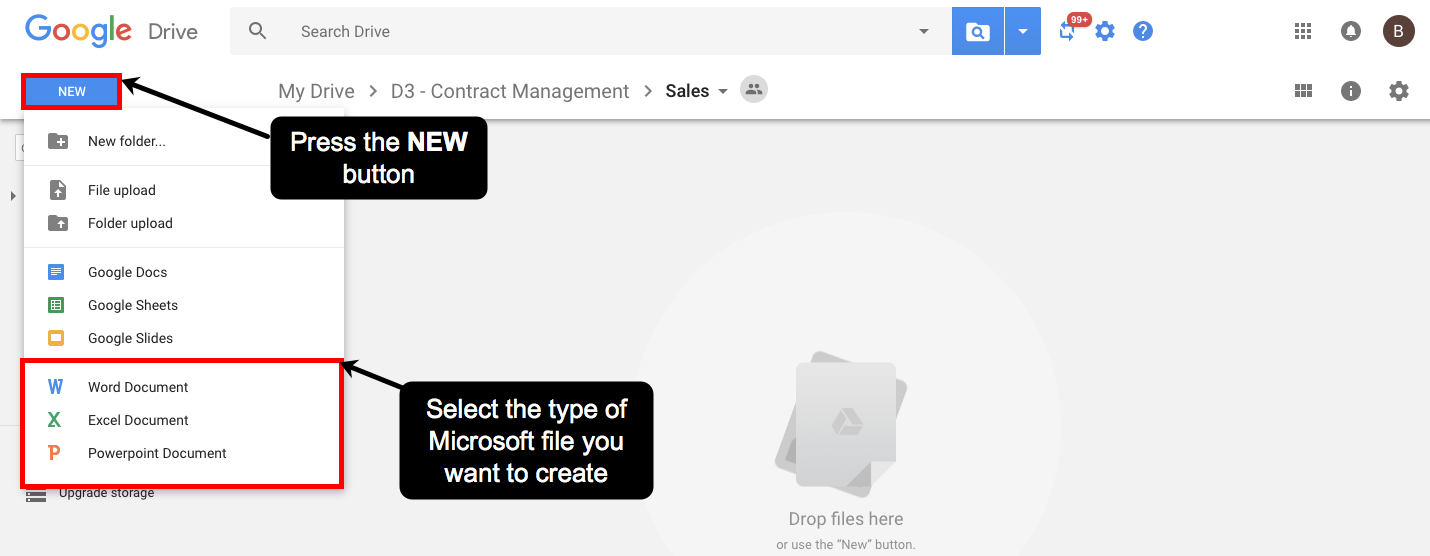Create a new Google Sheets file

pyautogui.click(x=184, y=305)
